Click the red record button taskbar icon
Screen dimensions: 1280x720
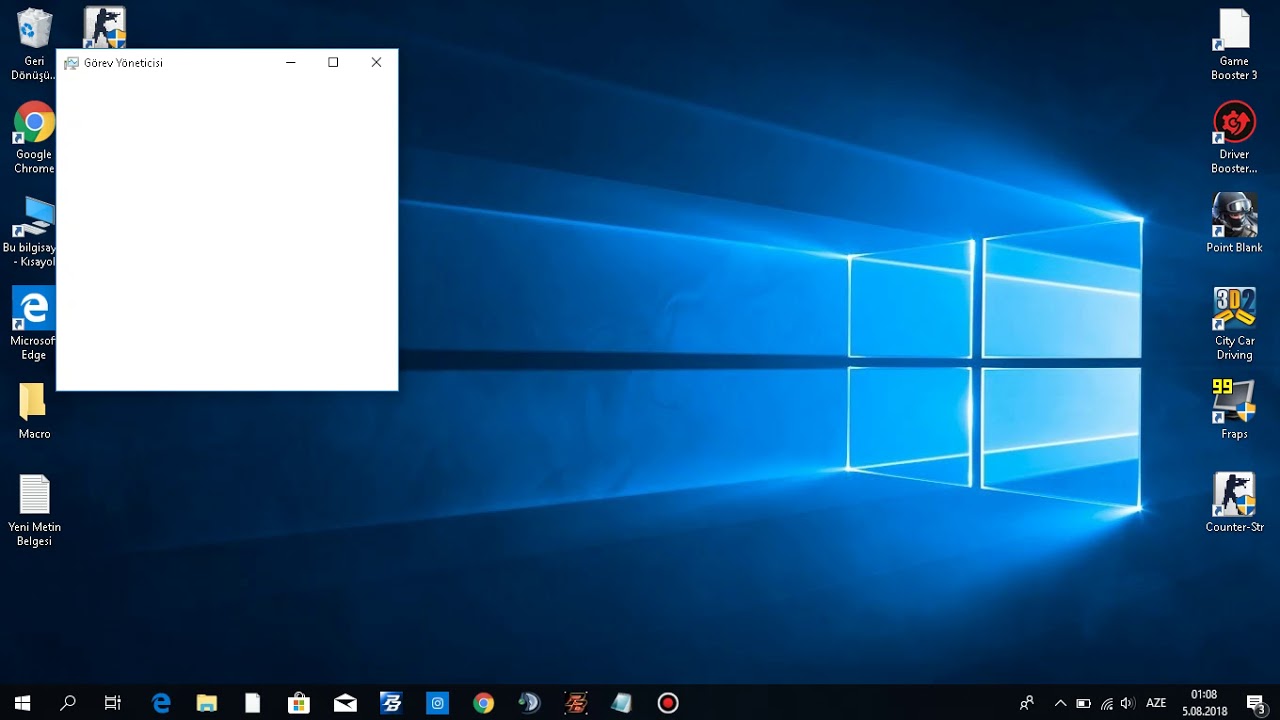coord(668,703)
